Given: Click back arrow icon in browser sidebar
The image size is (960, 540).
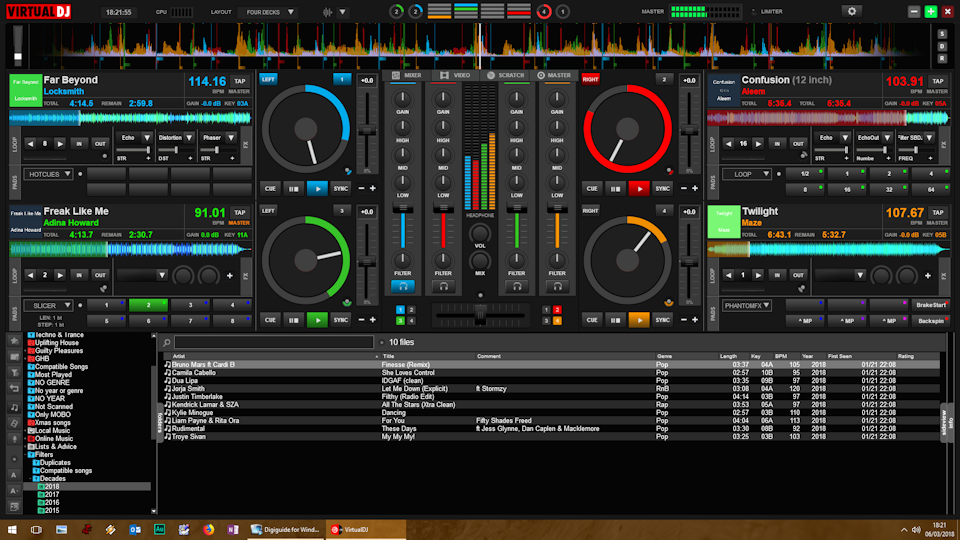Looking at the screenshot, I should (x=14, y=389).
